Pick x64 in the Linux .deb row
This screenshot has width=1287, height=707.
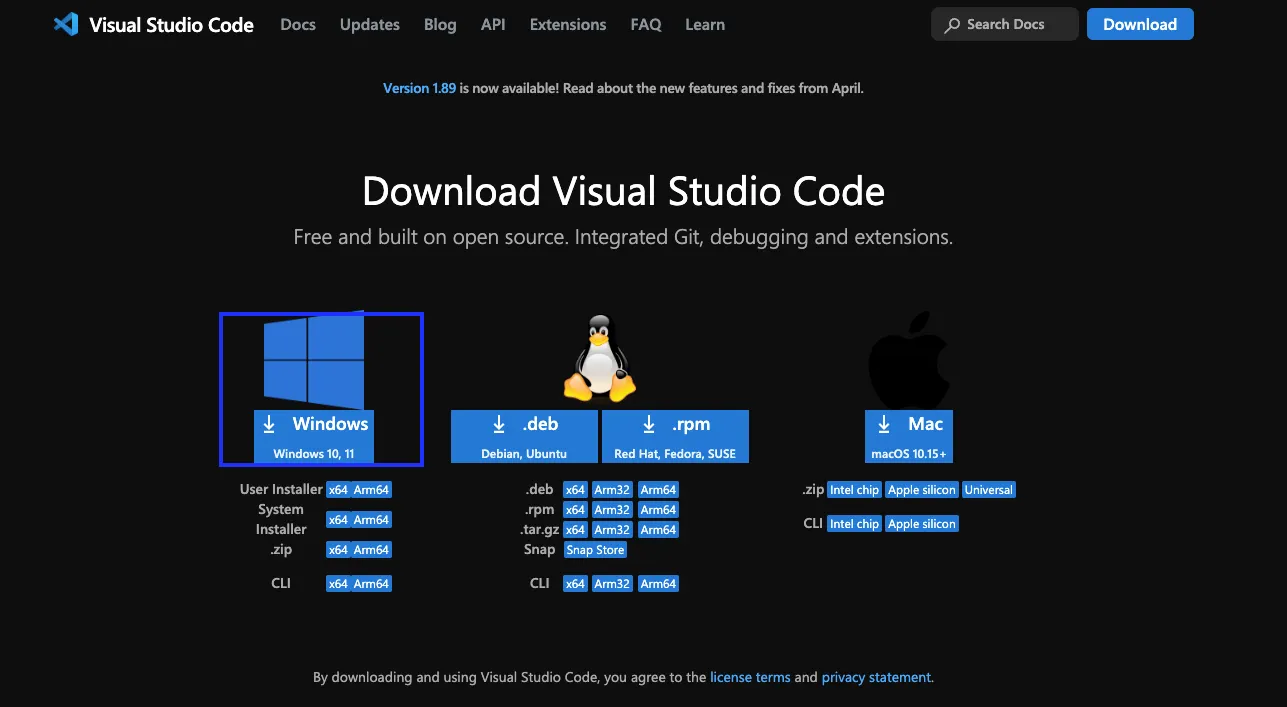click(575, 490)
